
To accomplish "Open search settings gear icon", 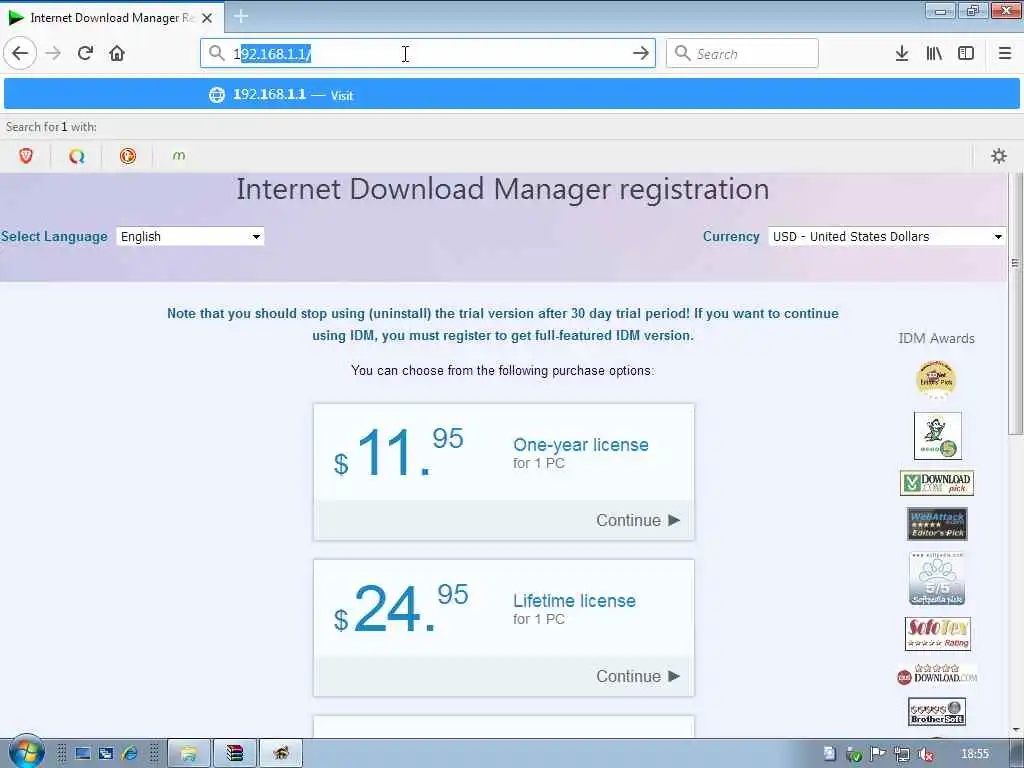I will 999,156.
